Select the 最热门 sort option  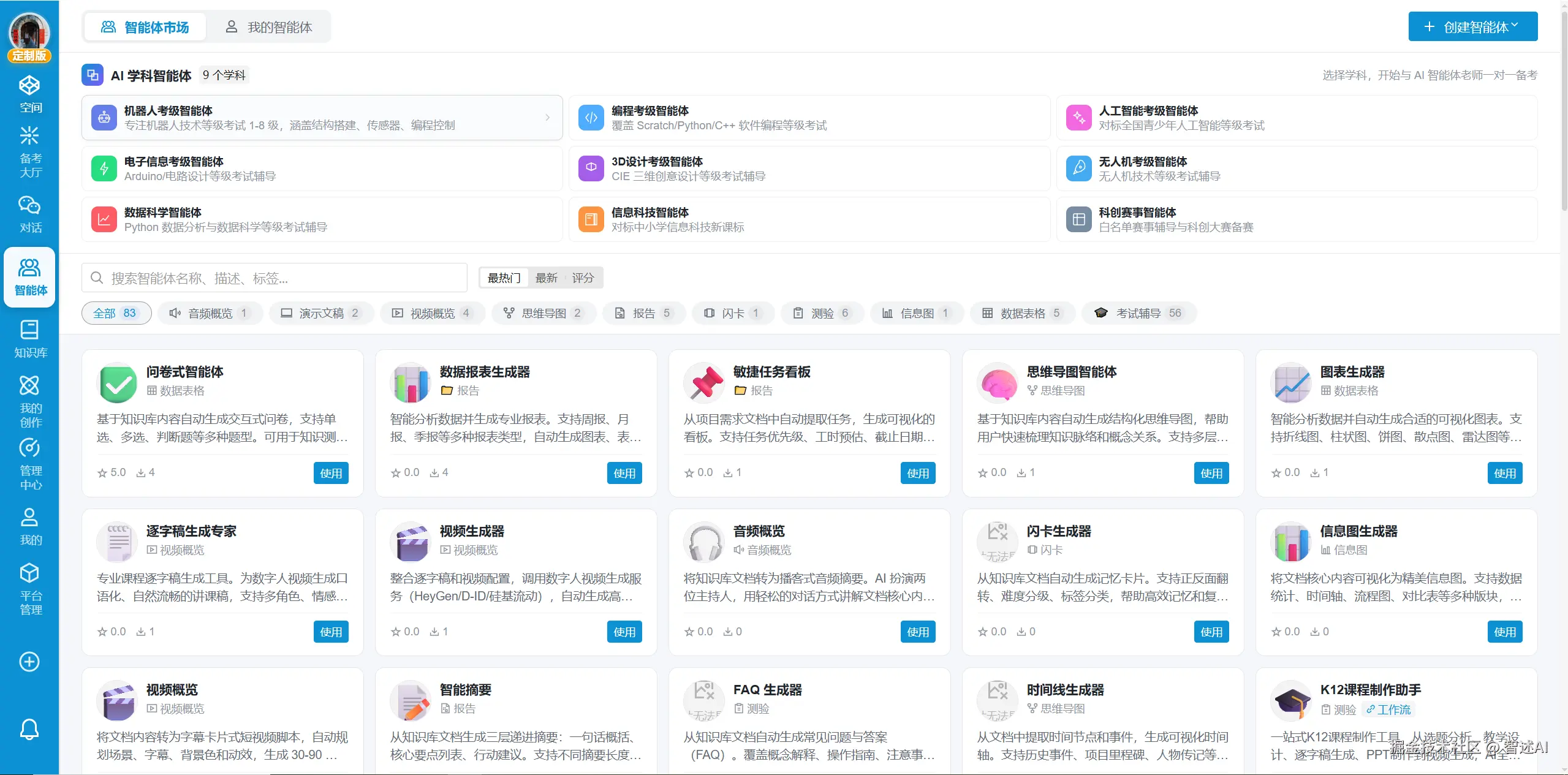click(504, 278)
